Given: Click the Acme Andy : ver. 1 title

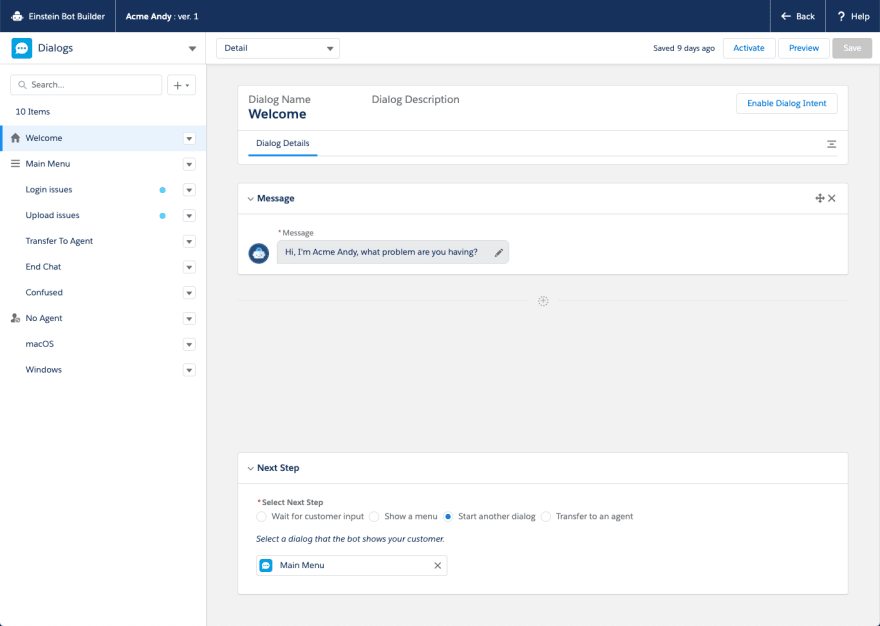Looking at the screenshot, I should coord(162,16).
